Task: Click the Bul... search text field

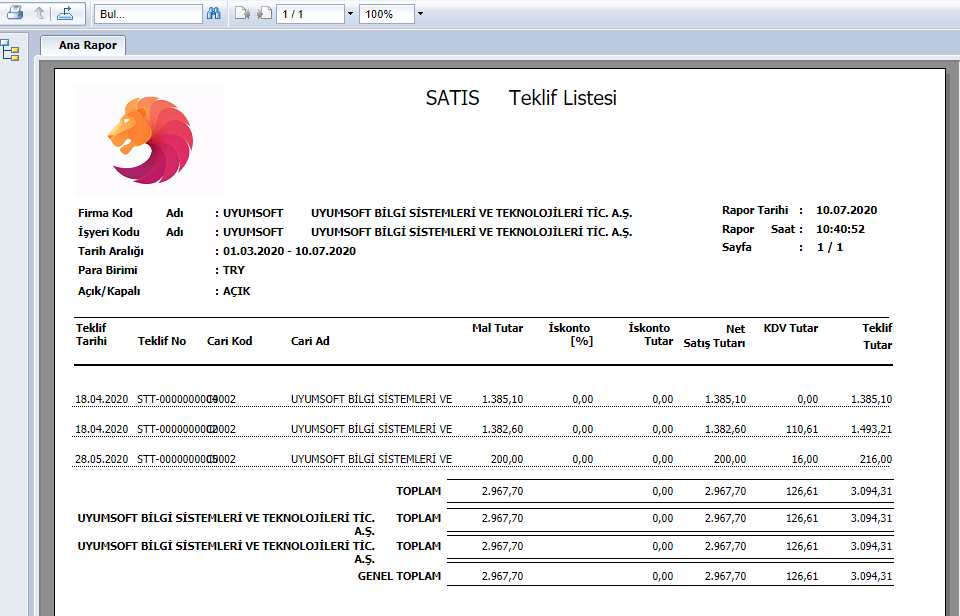Action: [x=147, y=14]
